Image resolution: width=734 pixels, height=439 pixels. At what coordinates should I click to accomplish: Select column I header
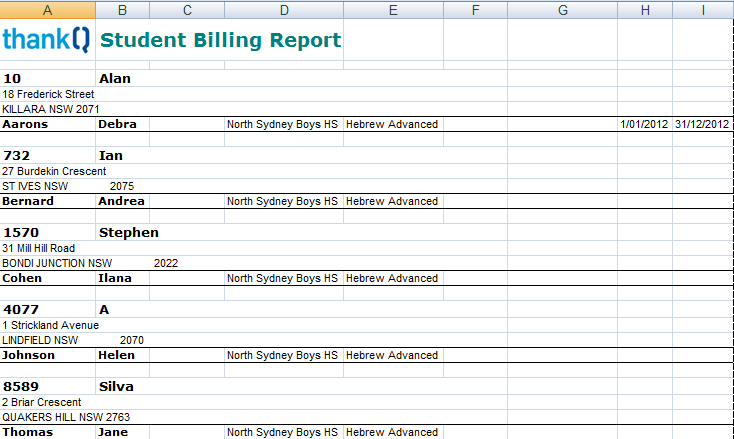coord(703,10)
